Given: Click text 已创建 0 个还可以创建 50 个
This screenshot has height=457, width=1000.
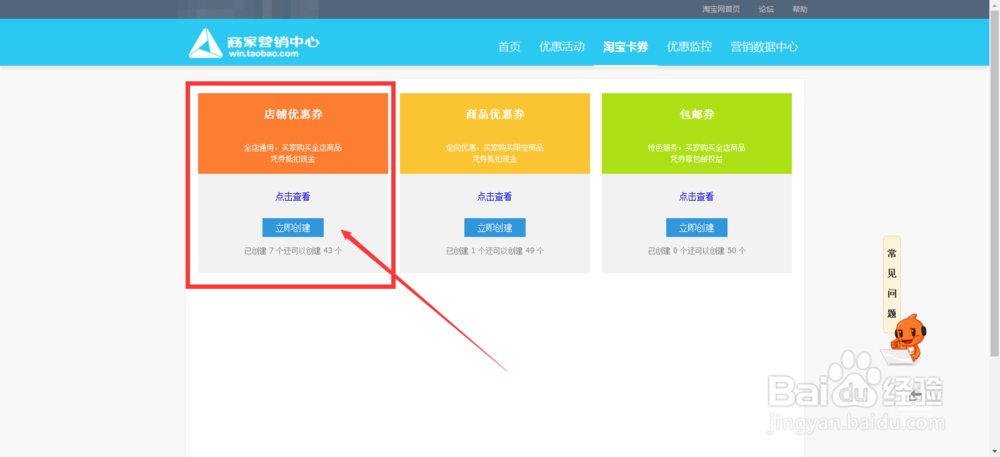Looking at the screenshot, I should pyautogui.click(x=696, y=251).
